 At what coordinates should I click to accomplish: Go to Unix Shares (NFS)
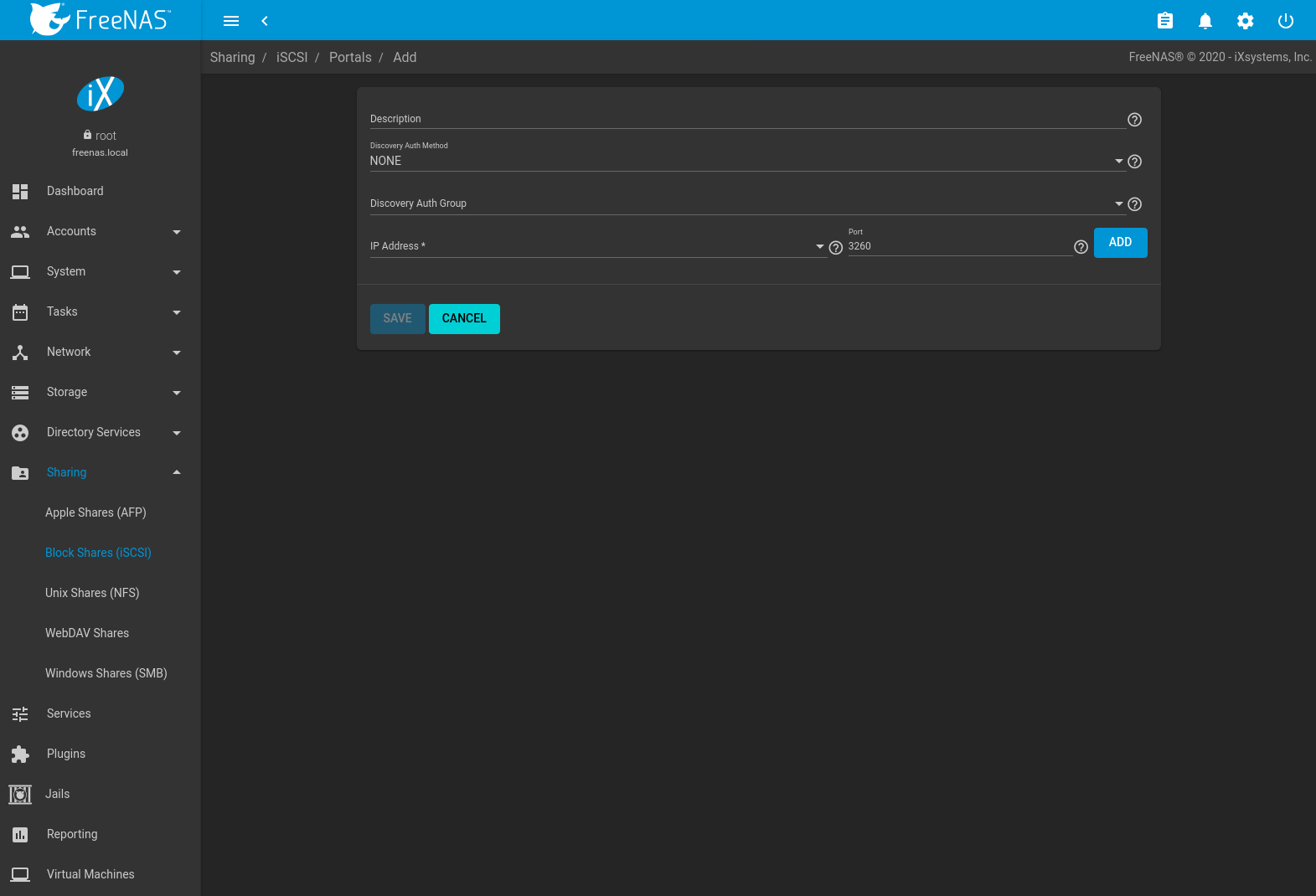92,593
